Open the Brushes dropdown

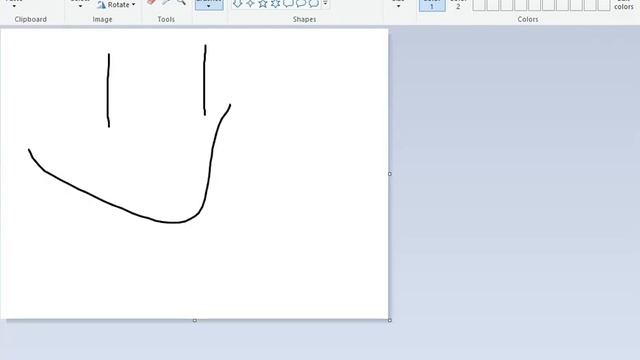click(x=209, y=4)
